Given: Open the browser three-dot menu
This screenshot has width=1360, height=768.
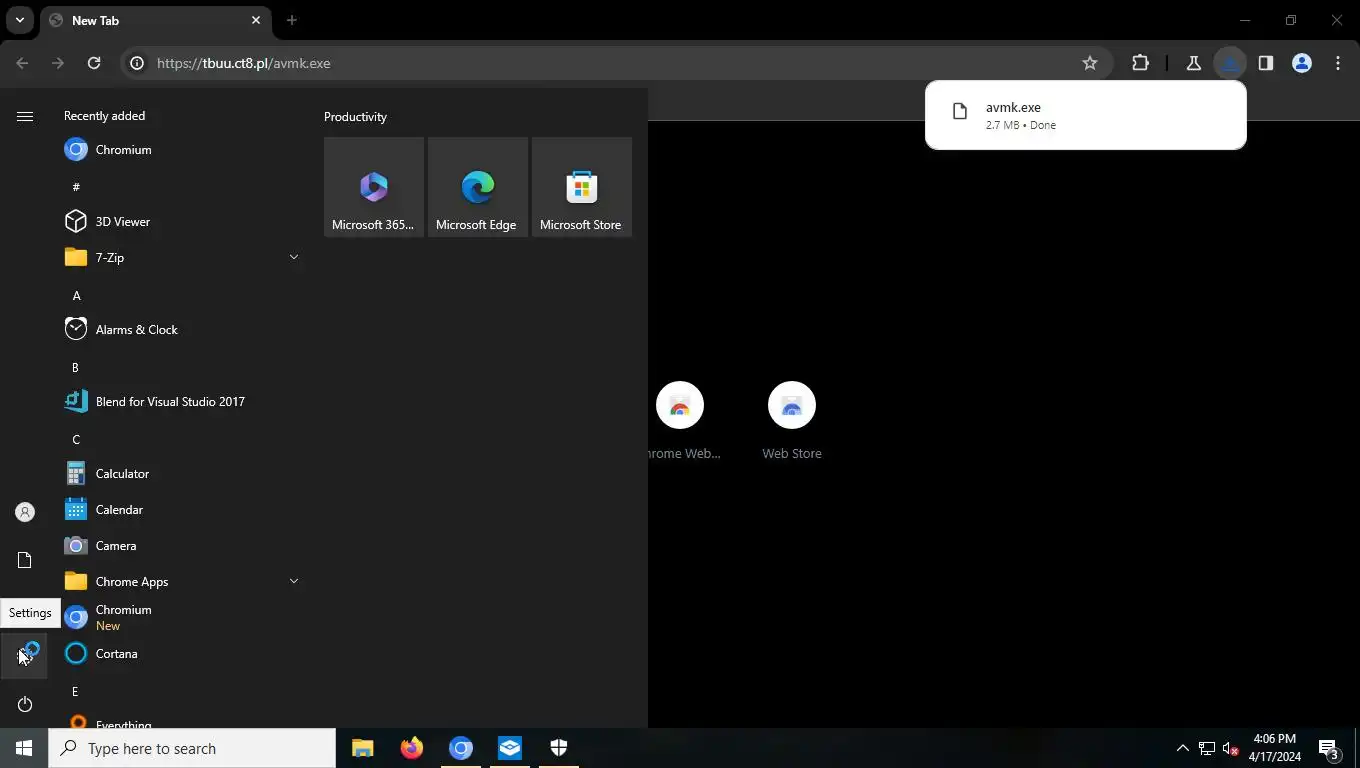Looking at the screenshot, I should click(x=1338, y=63).
